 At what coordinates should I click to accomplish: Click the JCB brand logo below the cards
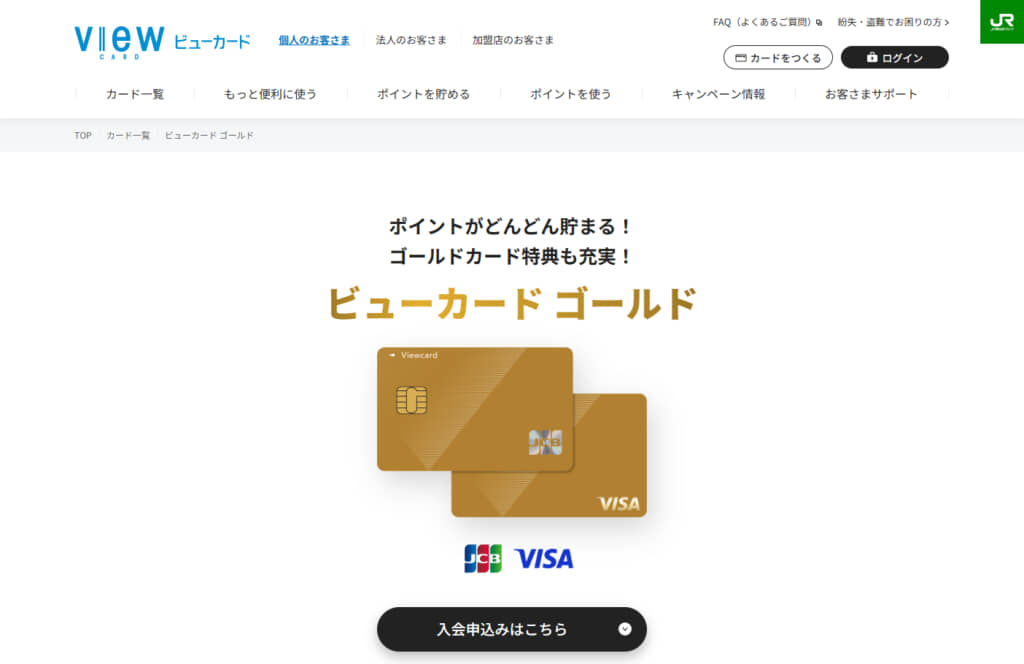point(483,558)
